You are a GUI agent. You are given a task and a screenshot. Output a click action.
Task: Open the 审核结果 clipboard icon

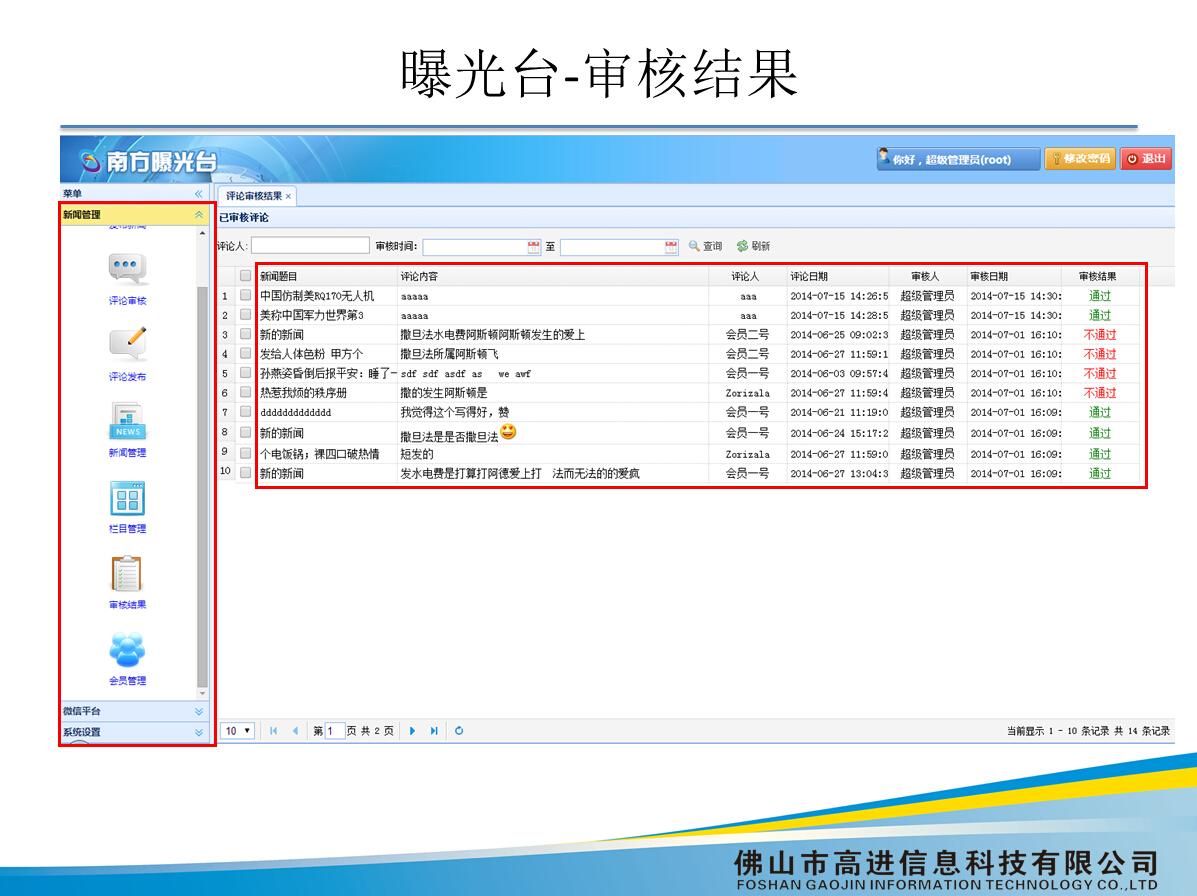(x=127, y=573)
